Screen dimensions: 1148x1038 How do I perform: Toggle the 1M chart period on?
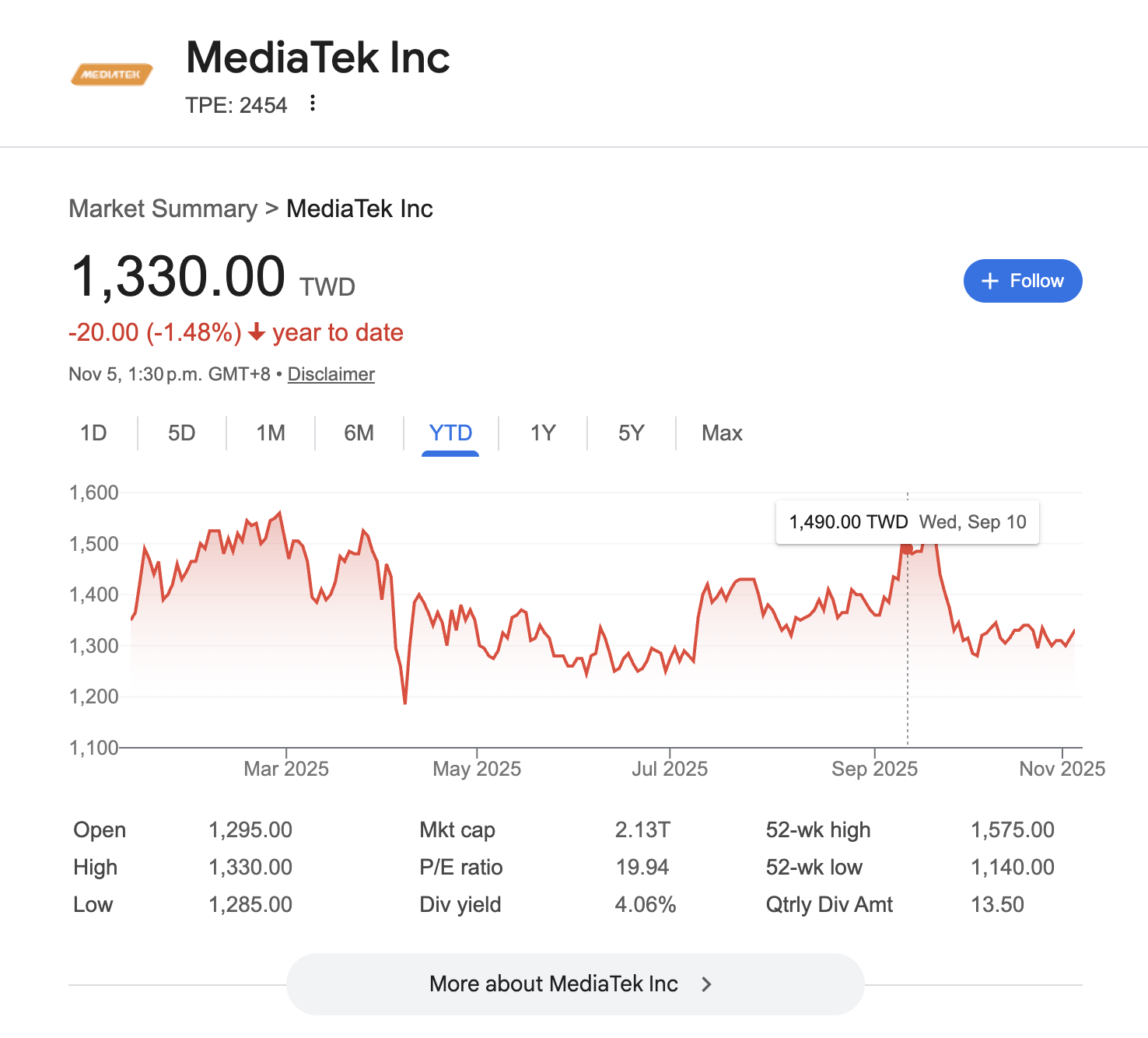270,433
